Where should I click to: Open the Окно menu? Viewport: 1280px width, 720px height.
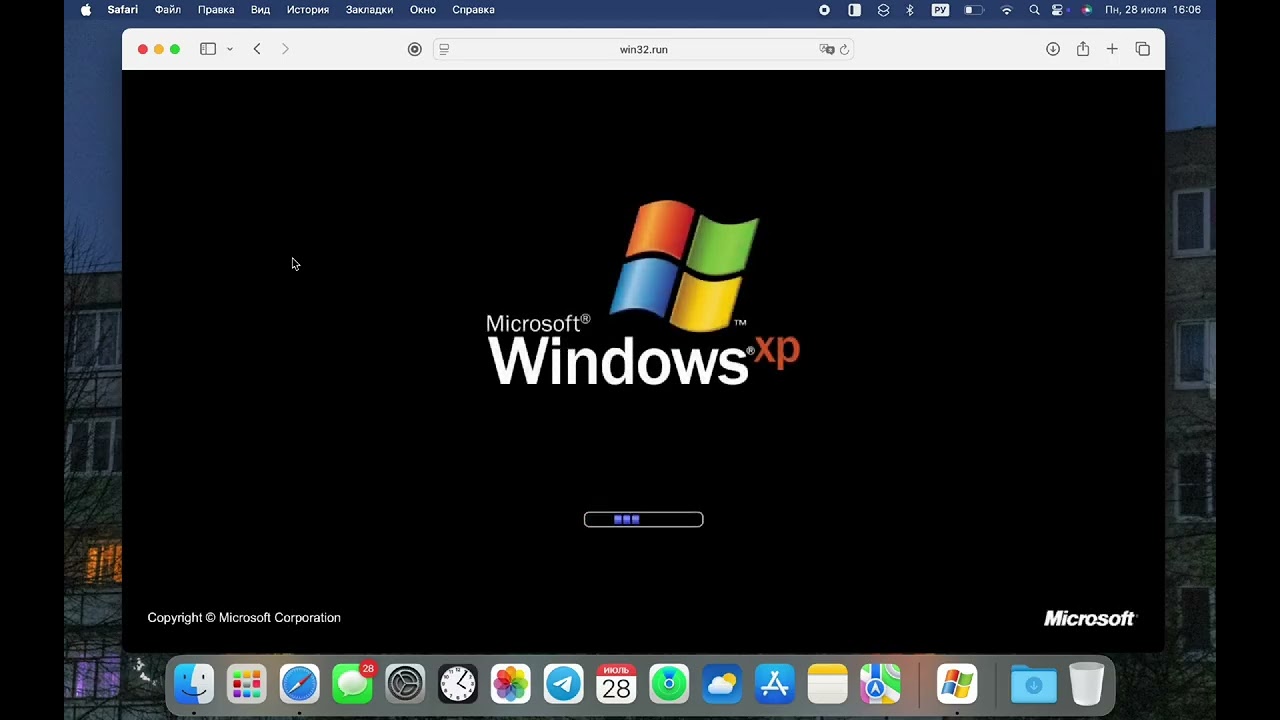423,10
